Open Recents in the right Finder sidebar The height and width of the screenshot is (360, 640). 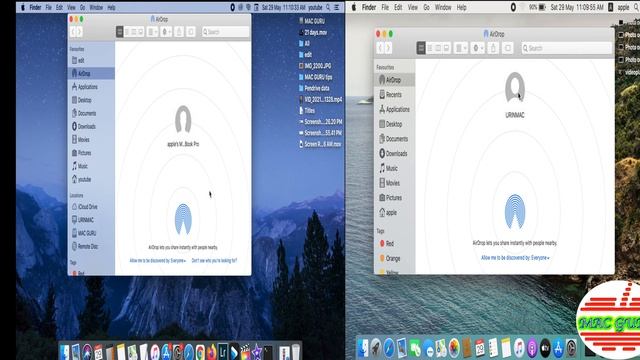pyautogui.click(x=394, y=95)
